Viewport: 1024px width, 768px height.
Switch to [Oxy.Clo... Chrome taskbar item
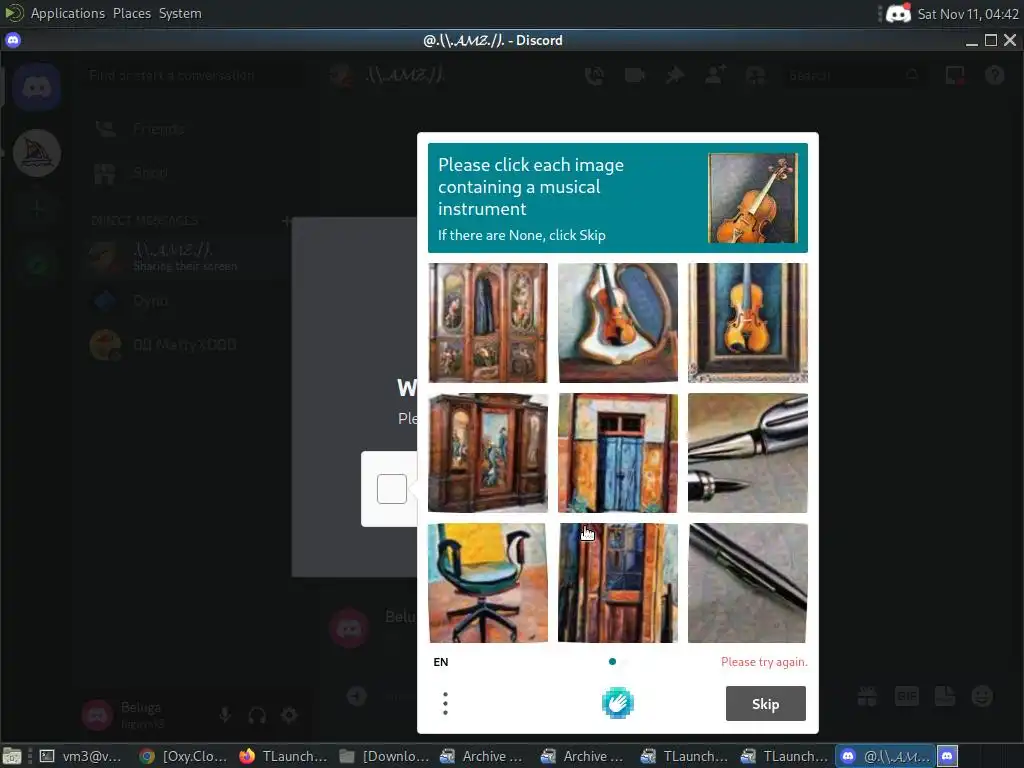pos(183,756)
